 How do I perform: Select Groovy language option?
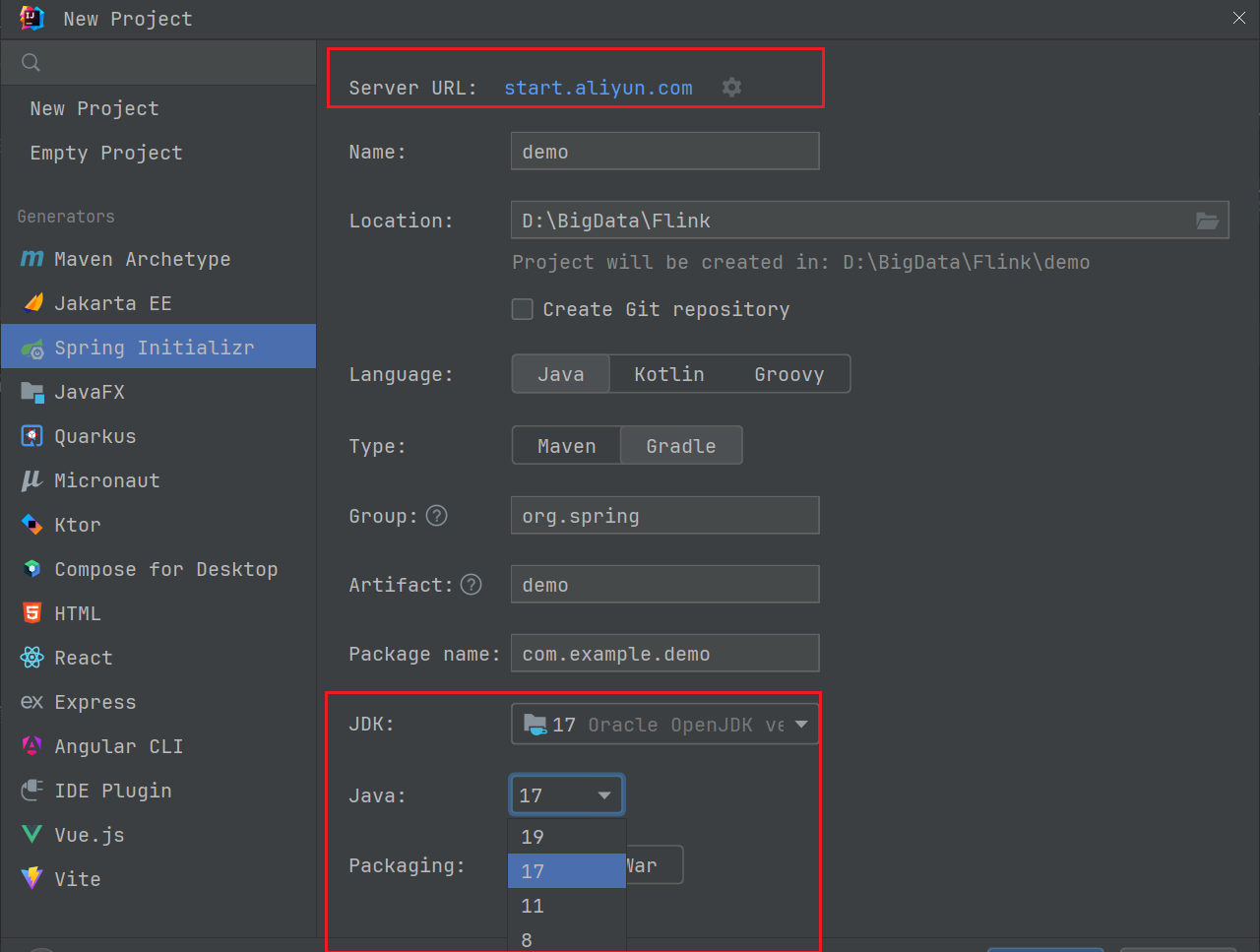(789, 374)
